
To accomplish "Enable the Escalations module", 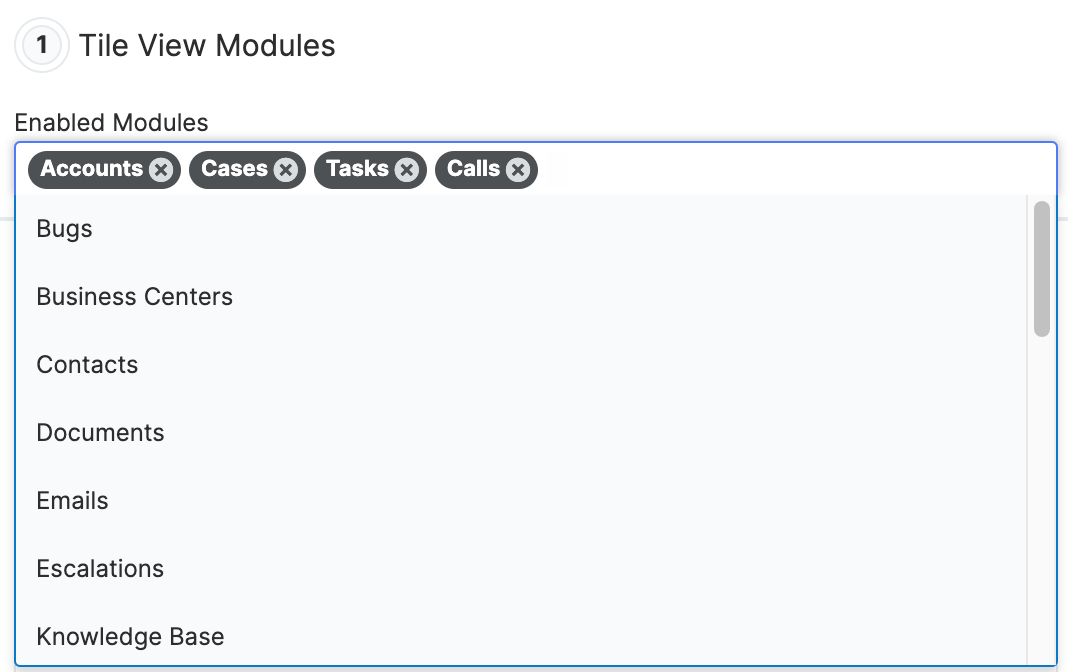I will (x=100, y=568).
